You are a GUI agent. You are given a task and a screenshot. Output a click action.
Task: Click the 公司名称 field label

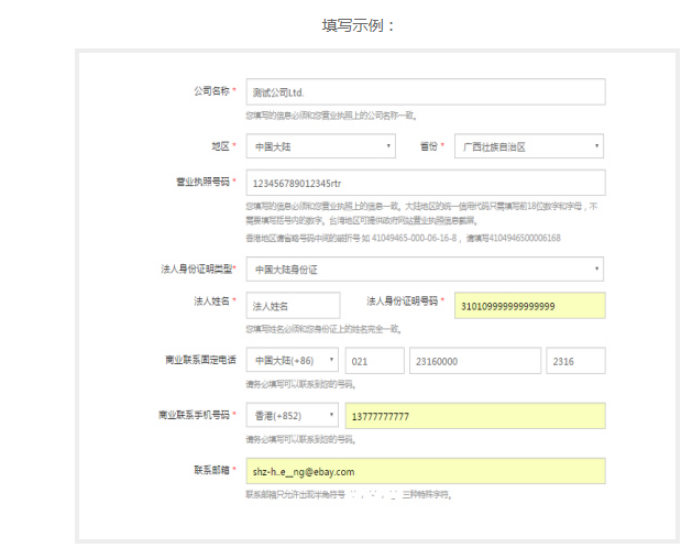coord(211,91)
